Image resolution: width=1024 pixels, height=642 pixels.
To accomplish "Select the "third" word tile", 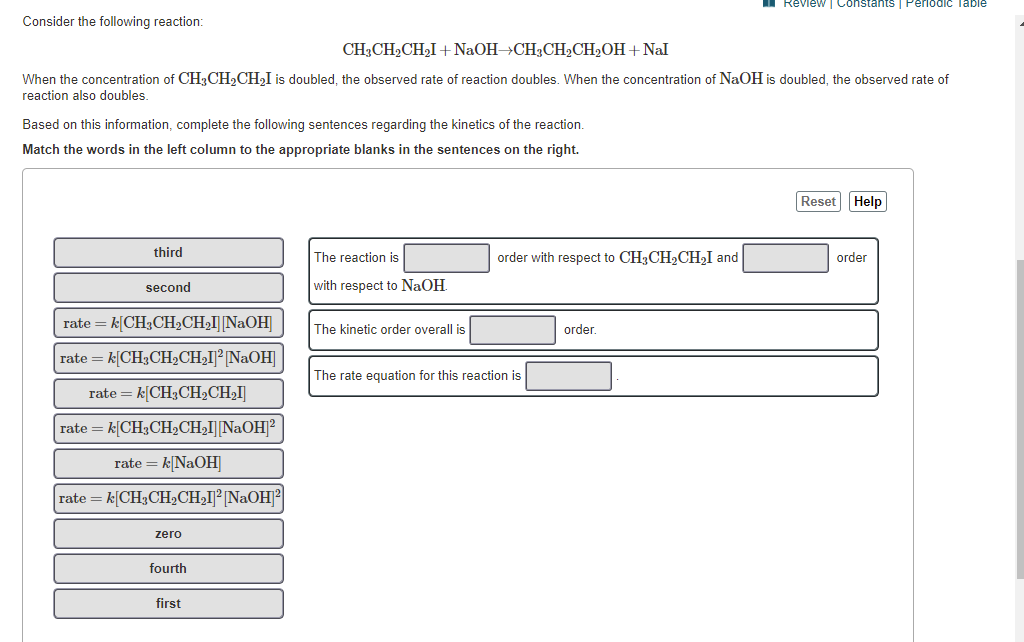I will pyautogui.click(x=168, y=252).
